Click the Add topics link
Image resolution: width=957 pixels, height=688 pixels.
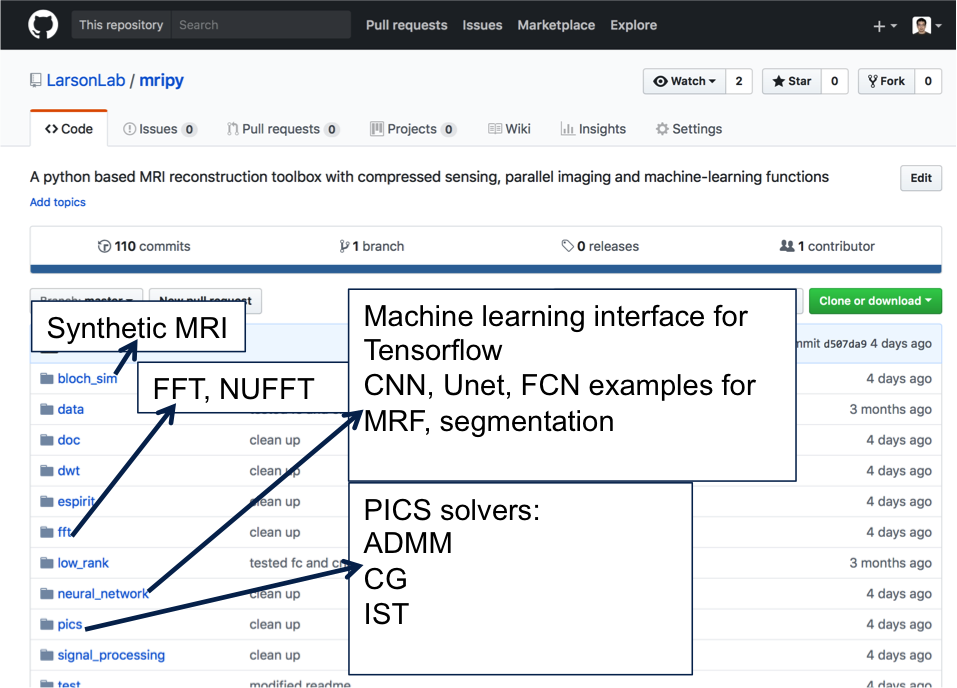coord(58,202)
